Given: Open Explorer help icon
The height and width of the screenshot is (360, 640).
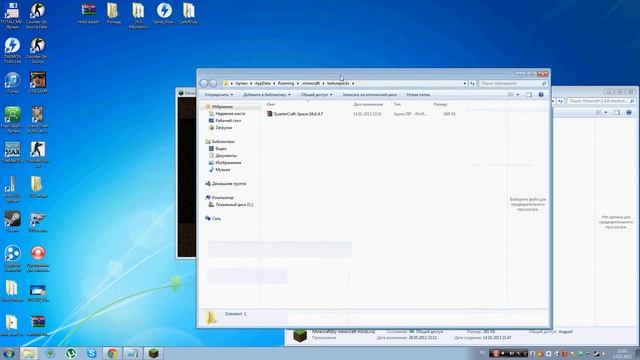Looking at the screenshot, I should 541,95.
